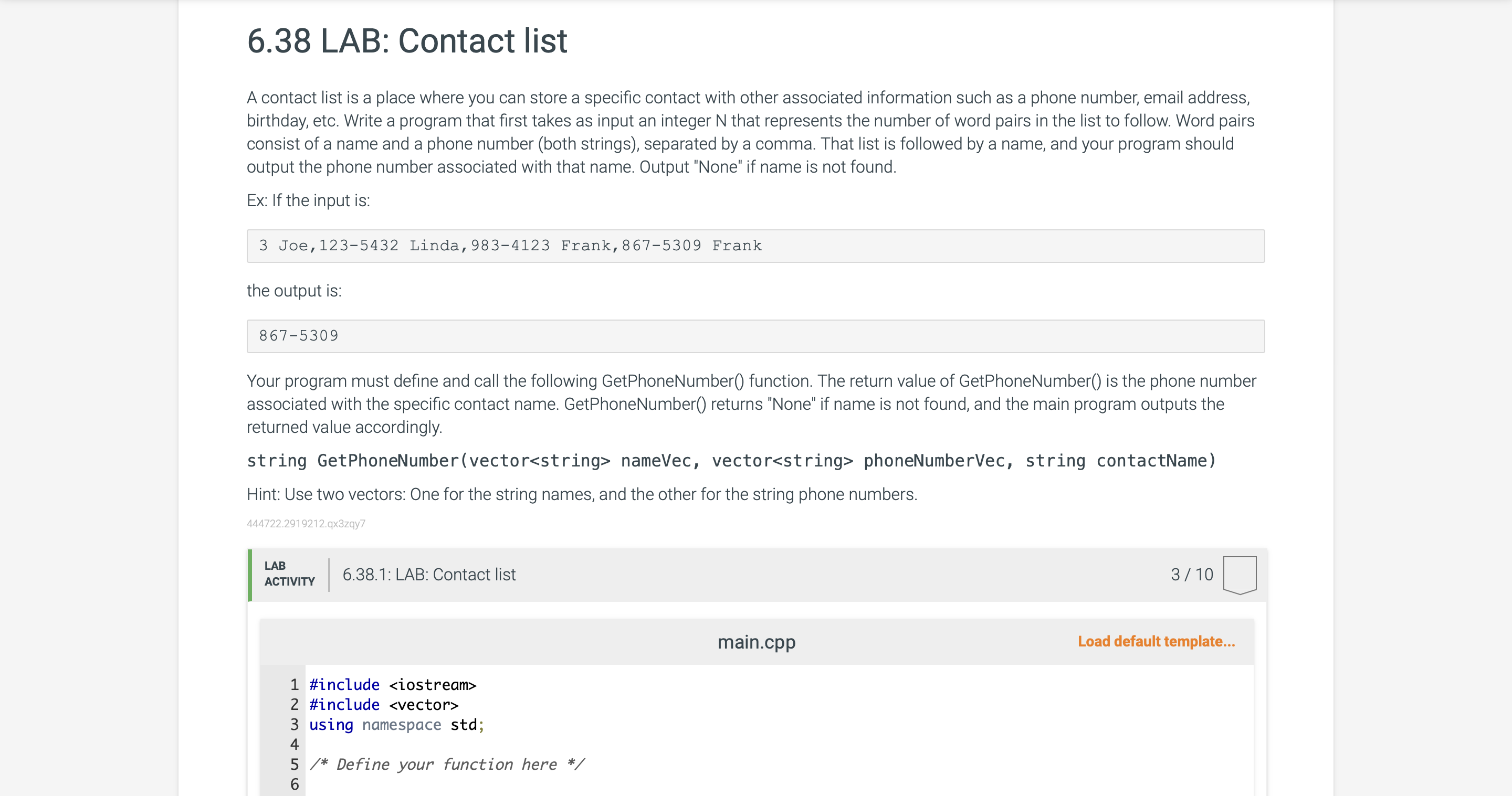Screen dimensions: 1512x796
Task: Click the main.cpp file title
Action: pyautogui.click(x=756, y=642)
